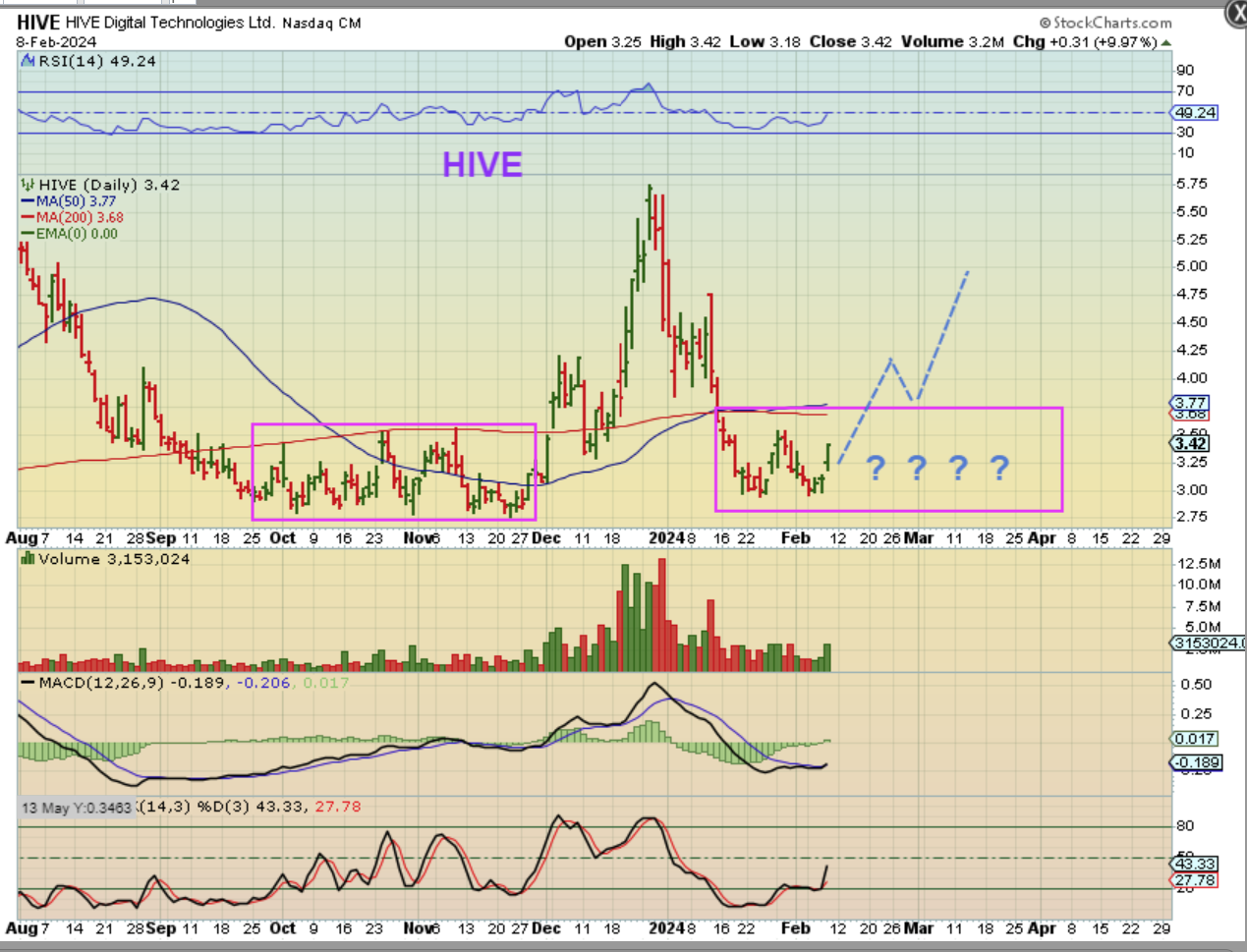Click the 0.017 histogram tag on MACD axis
Image resolution: width=1247 pixels, height=952 pixels.
pos(1194,739)
